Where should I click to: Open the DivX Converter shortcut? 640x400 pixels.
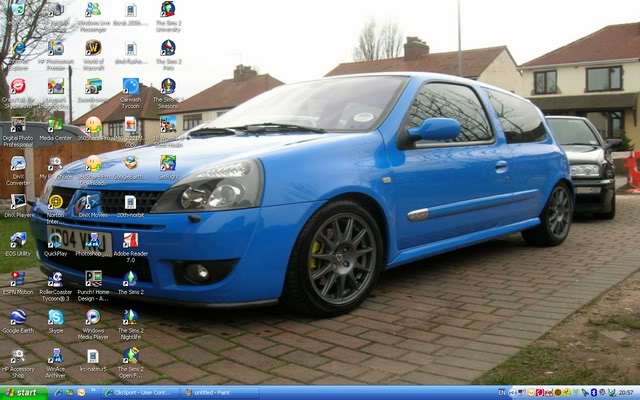tap(17, 164)
